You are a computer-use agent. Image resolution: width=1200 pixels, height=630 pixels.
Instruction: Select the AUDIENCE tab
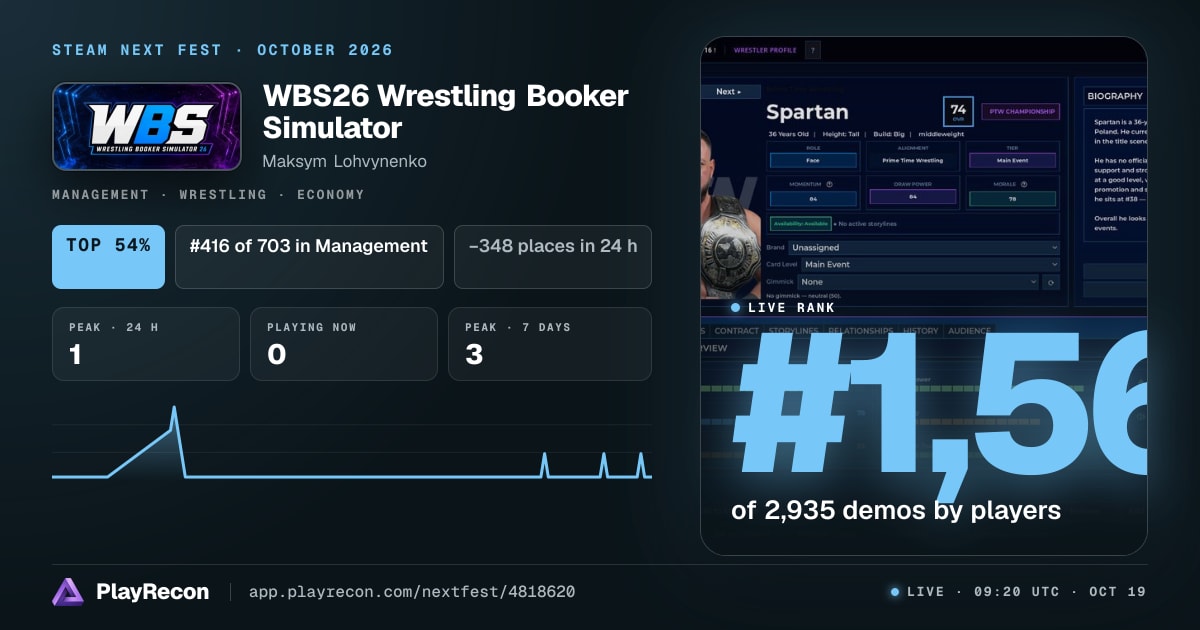[x=969, y=331]
